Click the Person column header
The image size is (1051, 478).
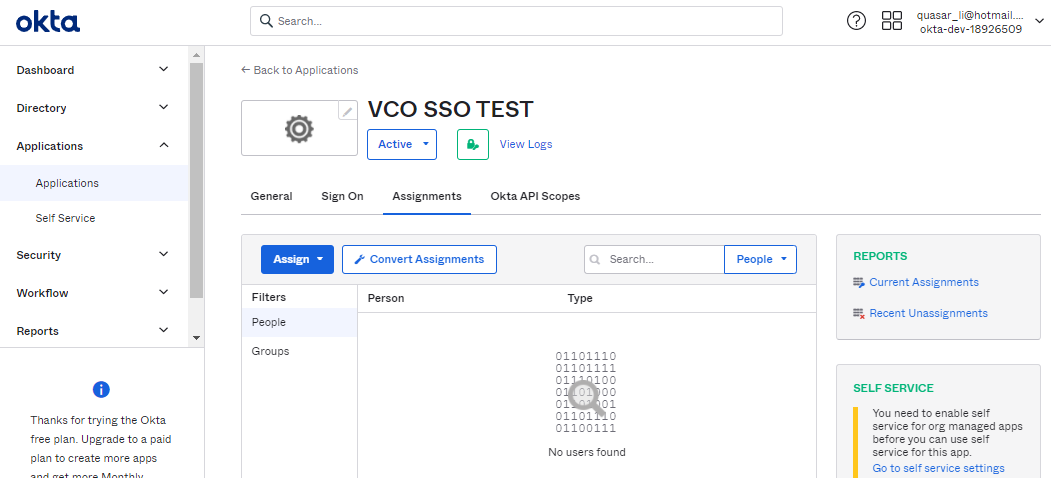(x=386, y=298)
